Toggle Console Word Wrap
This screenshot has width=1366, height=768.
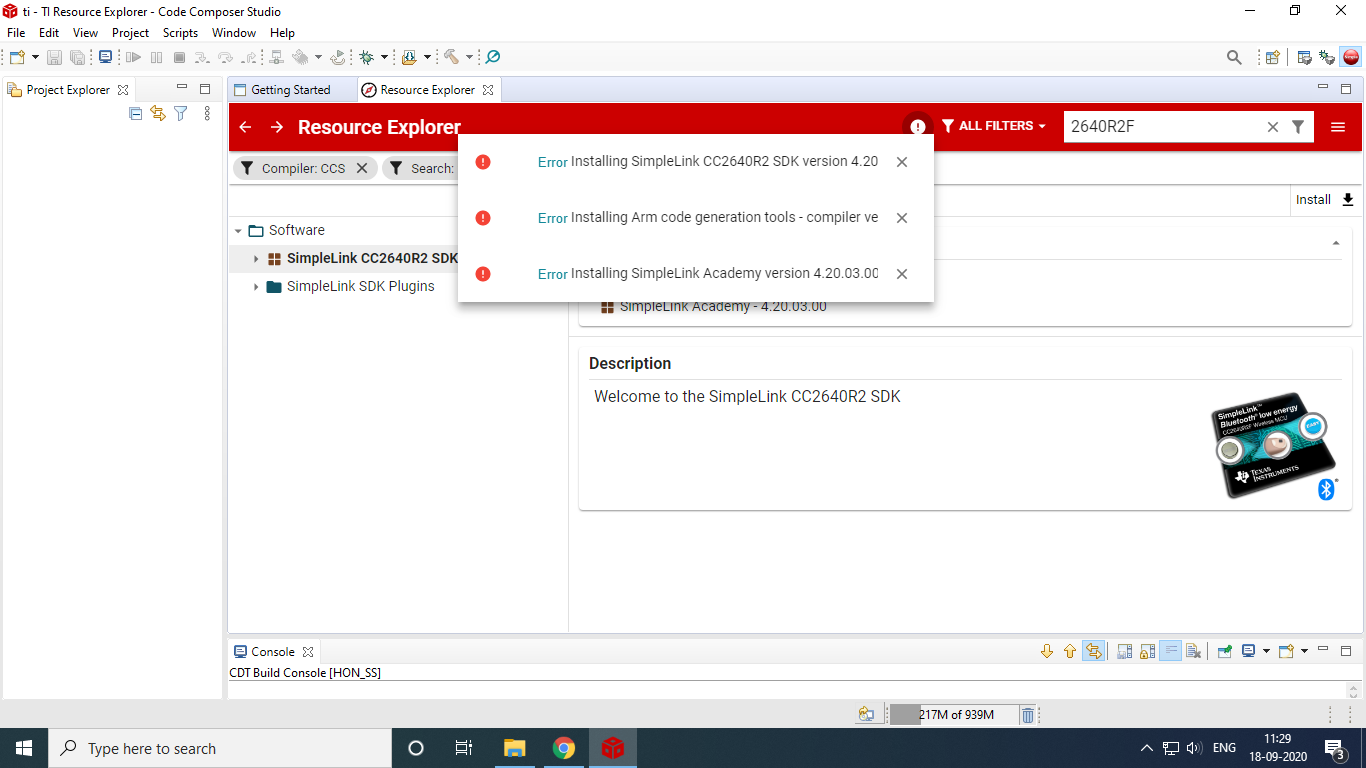tap(1170, 652)
